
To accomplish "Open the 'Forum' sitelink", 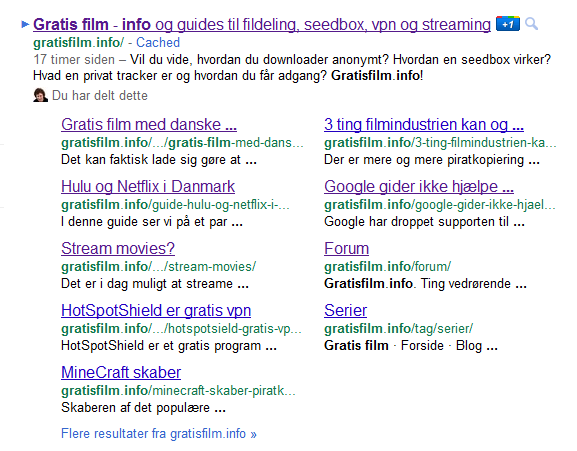I will pos(346,248).
